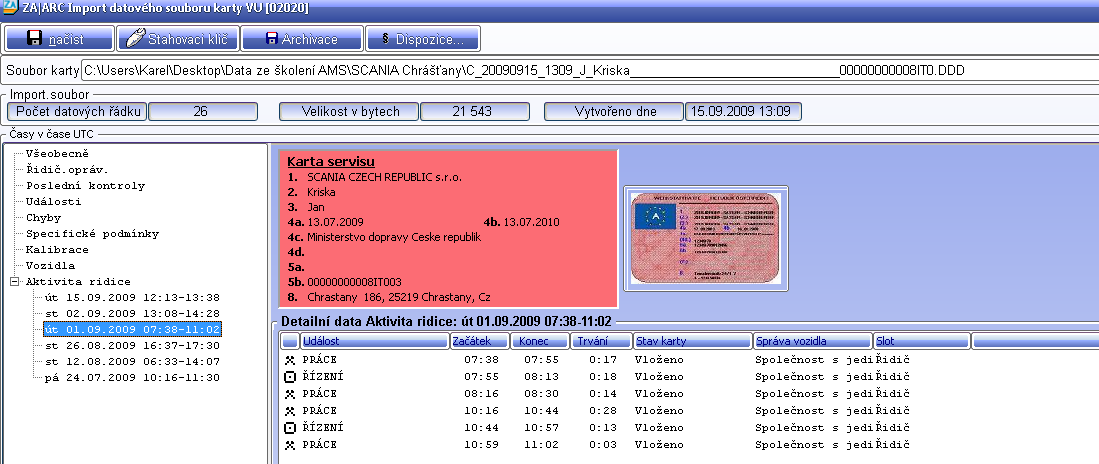Click the Velikost v bytech label
Image resolution: width=1099 pixels, height=464 pixels.
click(x=349, y=111)
